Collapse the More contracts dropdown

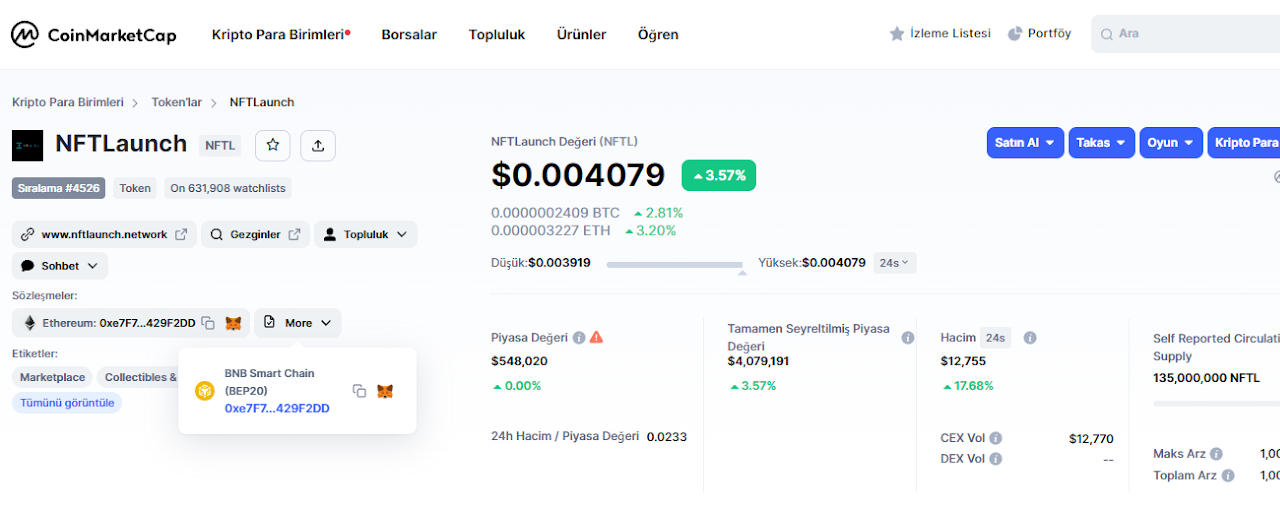click(x=298, y=323)
